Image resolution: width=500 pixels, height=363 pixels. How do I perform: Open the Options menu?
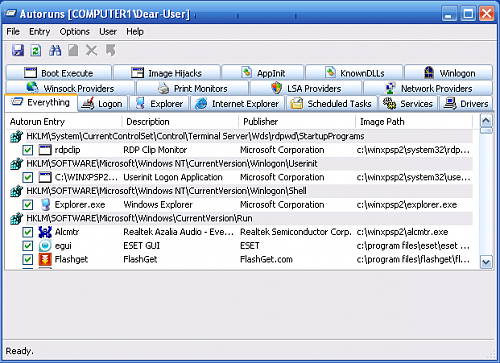[x=75, y=32]
